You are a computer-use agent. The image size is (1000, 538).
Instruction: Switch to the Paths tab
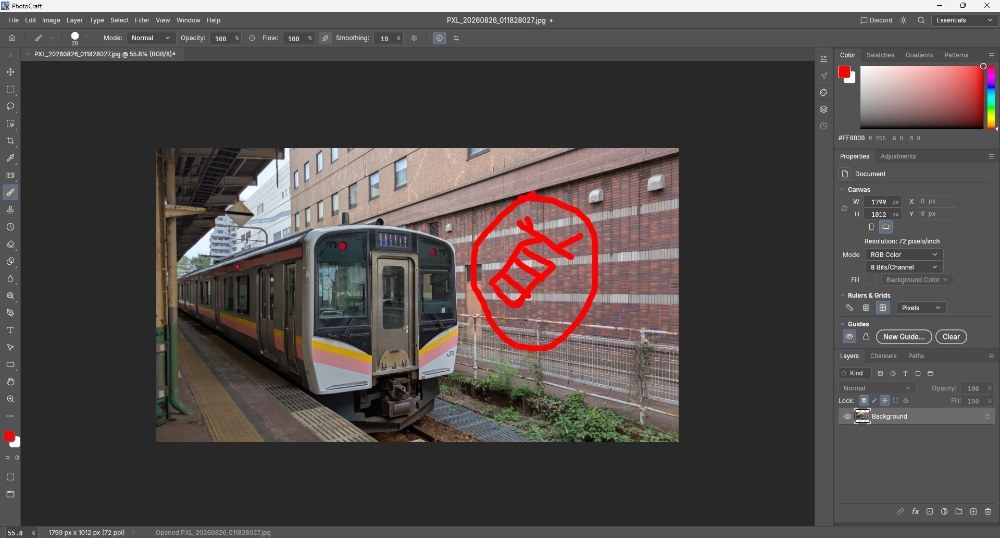click(916, 356)
